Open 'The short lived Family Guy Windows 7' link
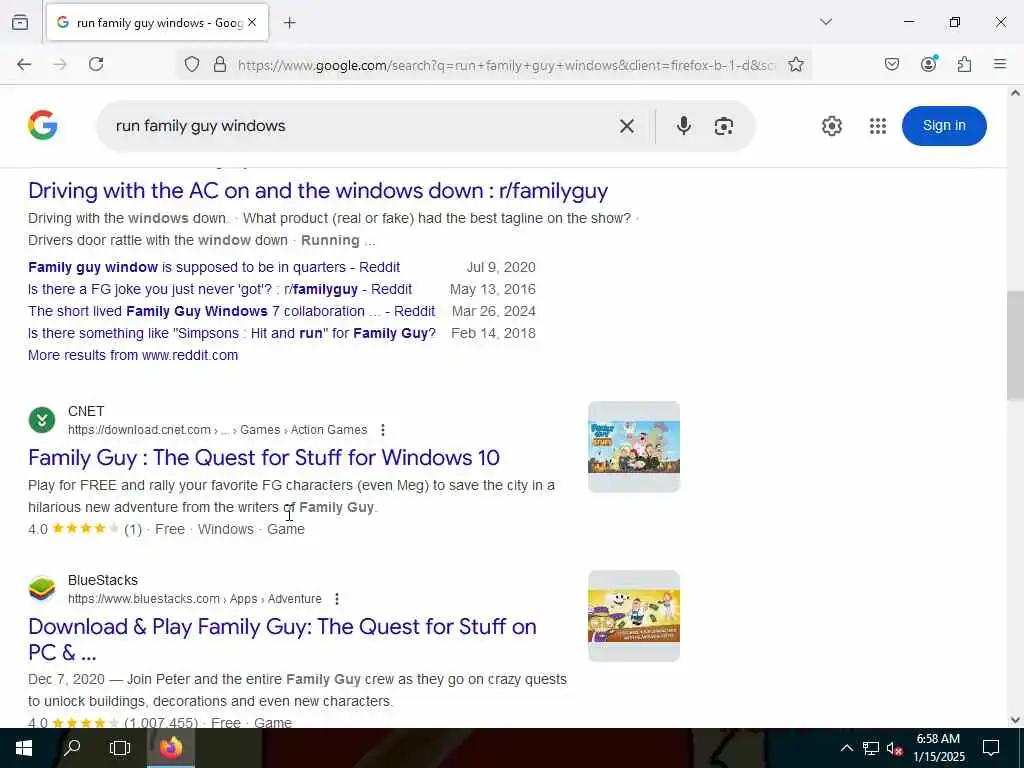Viewport: 1024px width, 768px height. pyautogui.click(x=231, y=312)
